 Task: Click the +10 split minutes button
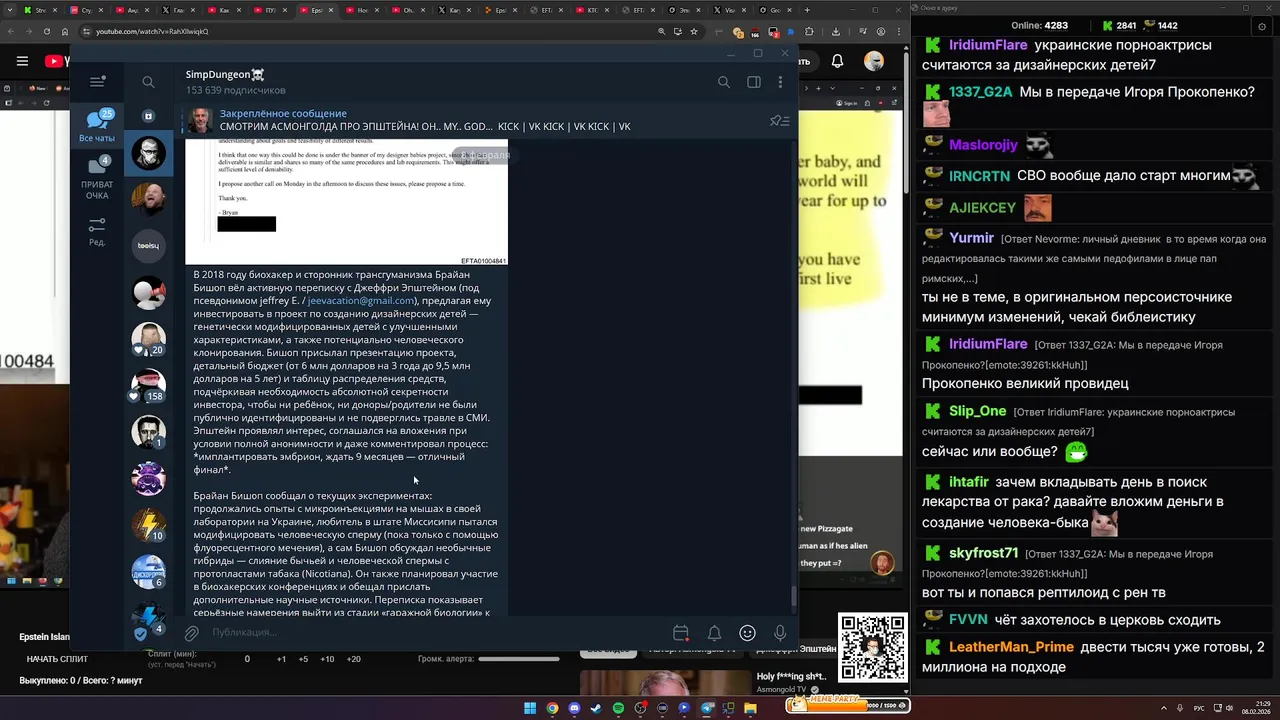click(327, 659)
